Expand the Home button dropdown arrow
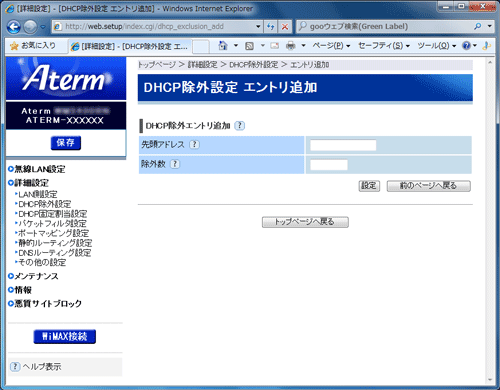This screenshot has height=390, width=500. click(x=236, y=46)
